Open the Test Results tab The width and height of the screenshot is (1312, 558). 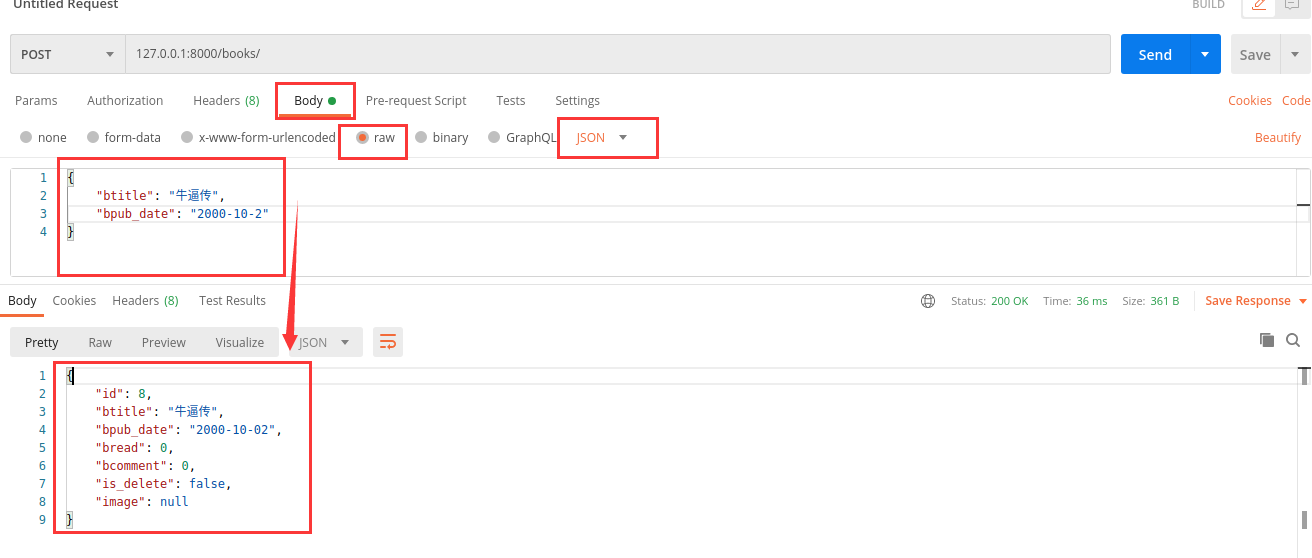point(232,301)
